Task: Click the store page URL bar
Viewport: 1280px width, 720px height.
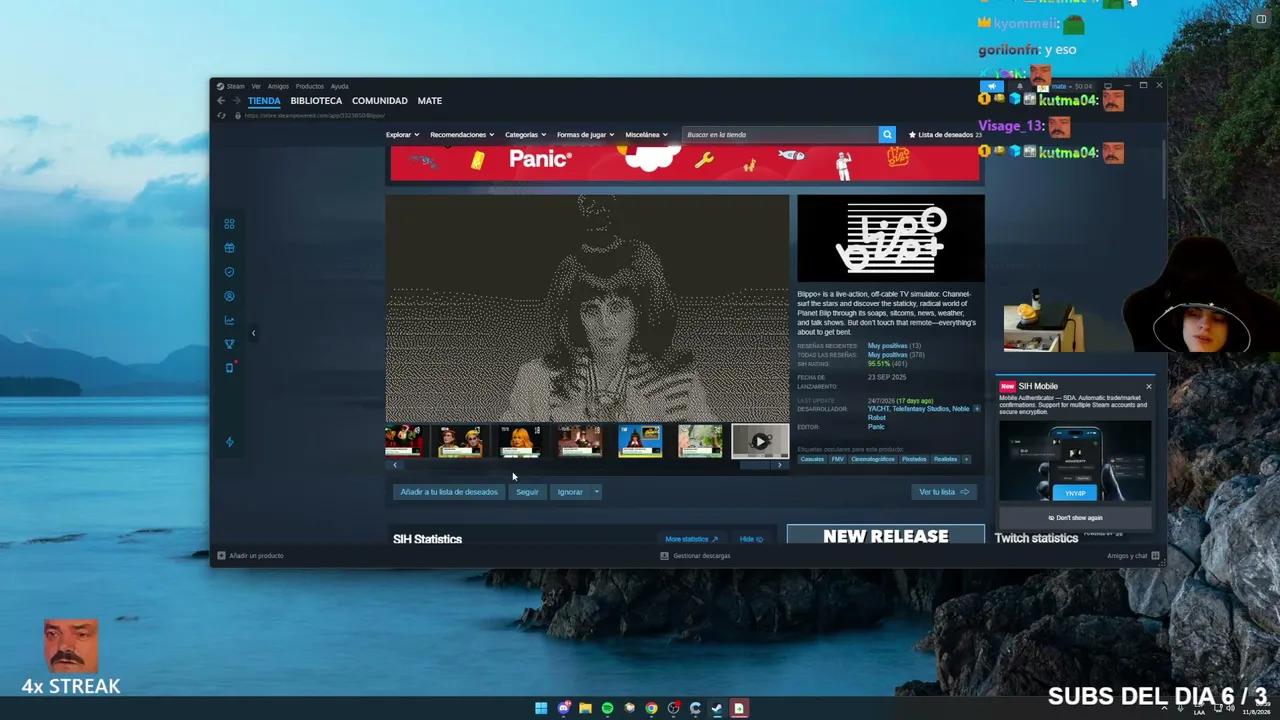Action: coord(315,115)
